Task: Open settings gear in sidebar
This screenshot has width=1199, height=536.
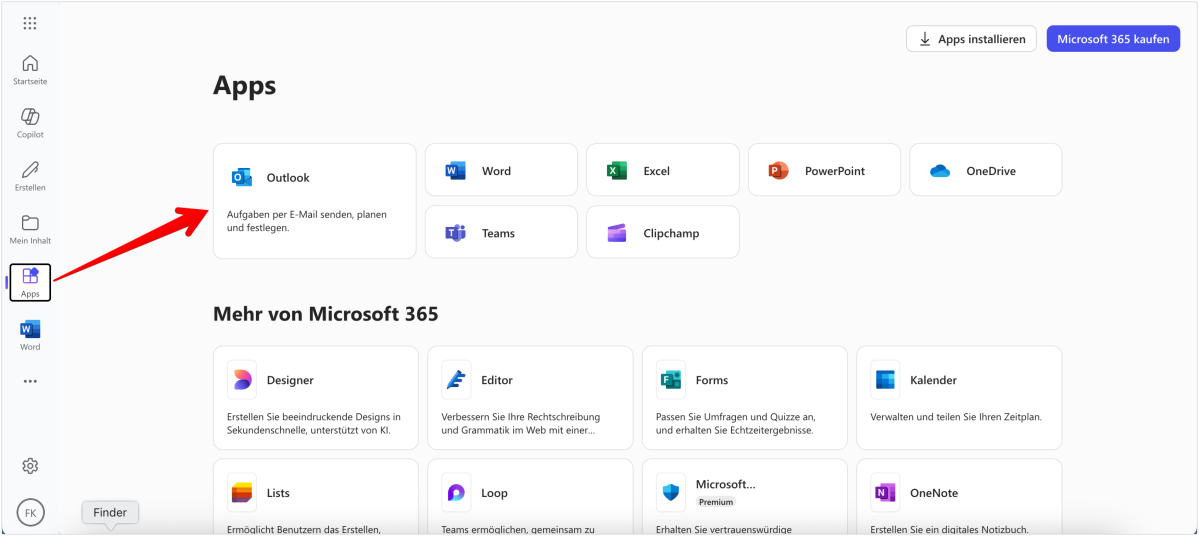Action: (30, 466)
